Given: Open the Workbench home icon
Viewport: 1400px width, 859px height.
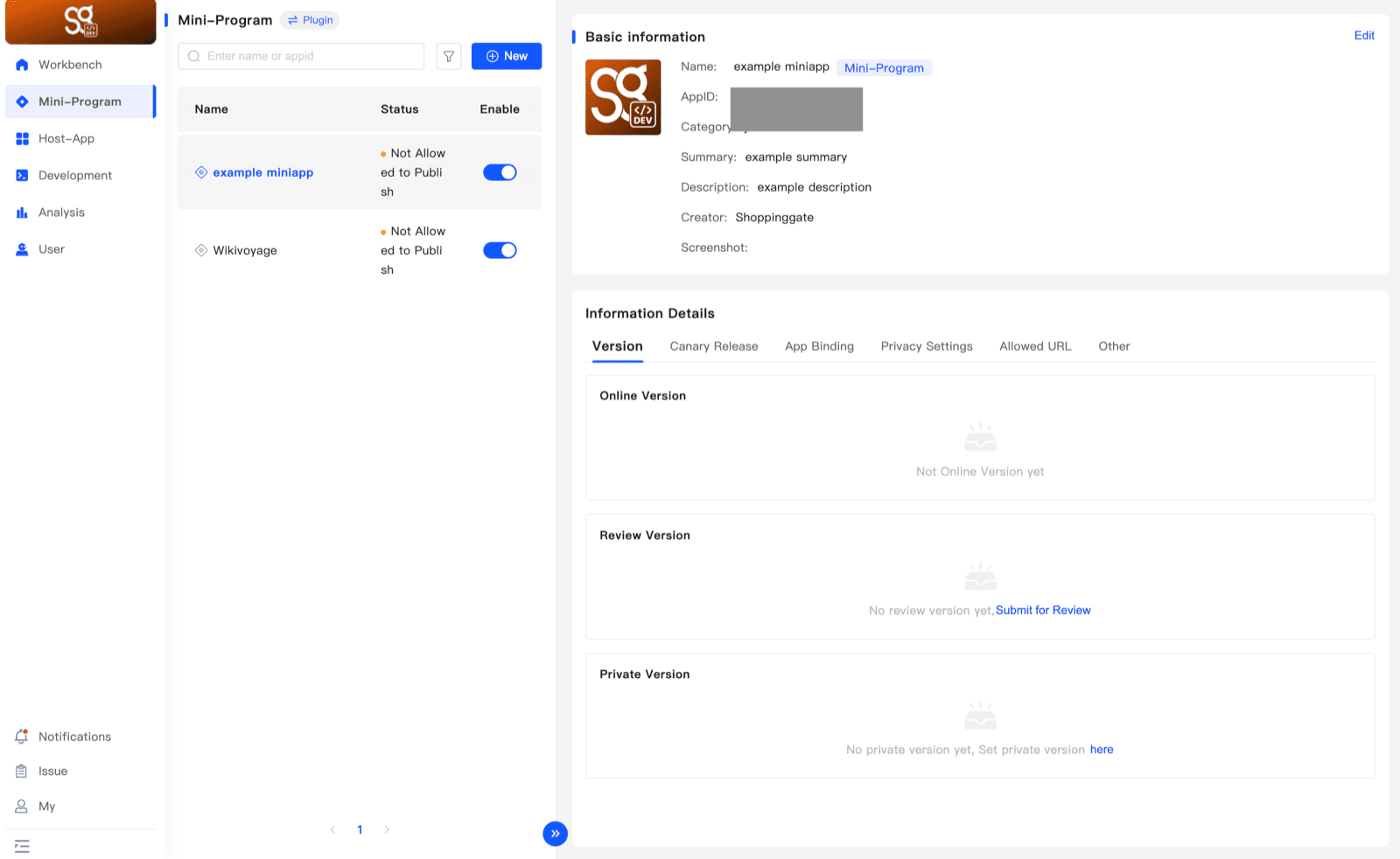Looking at the screenshot, I should point(22,65).
